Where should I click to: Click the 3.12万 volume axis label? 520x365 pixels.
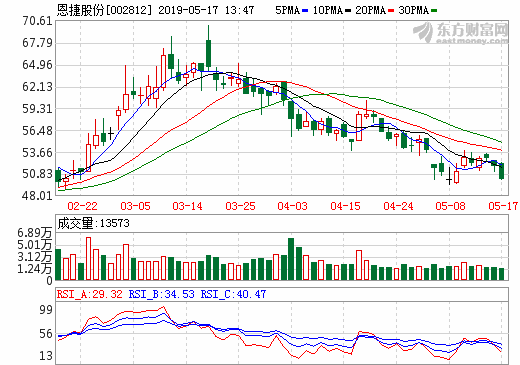click(35, 257)
